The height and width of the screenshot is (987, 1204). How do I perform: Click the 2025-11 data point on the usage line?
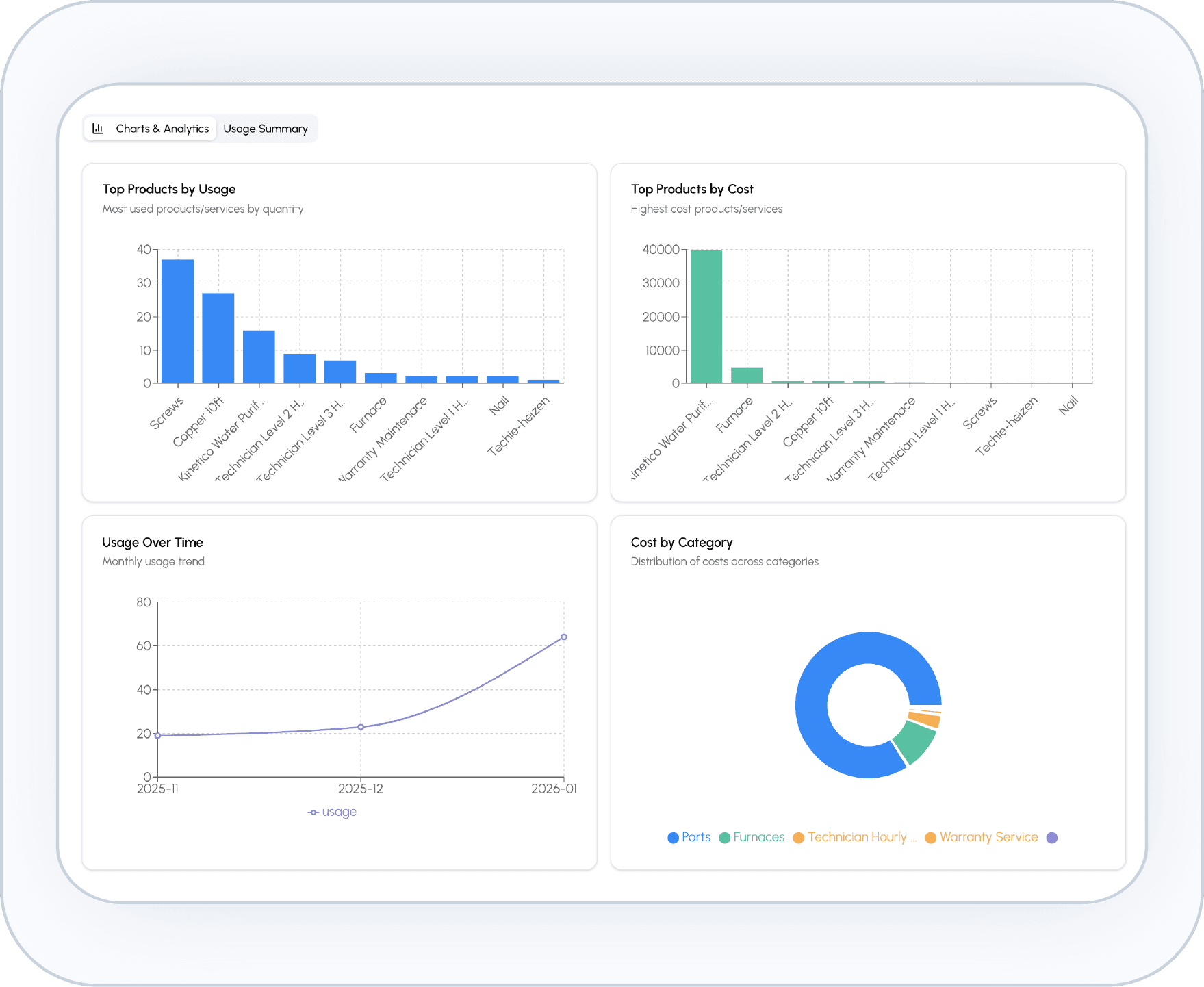[x=158, y=736]
